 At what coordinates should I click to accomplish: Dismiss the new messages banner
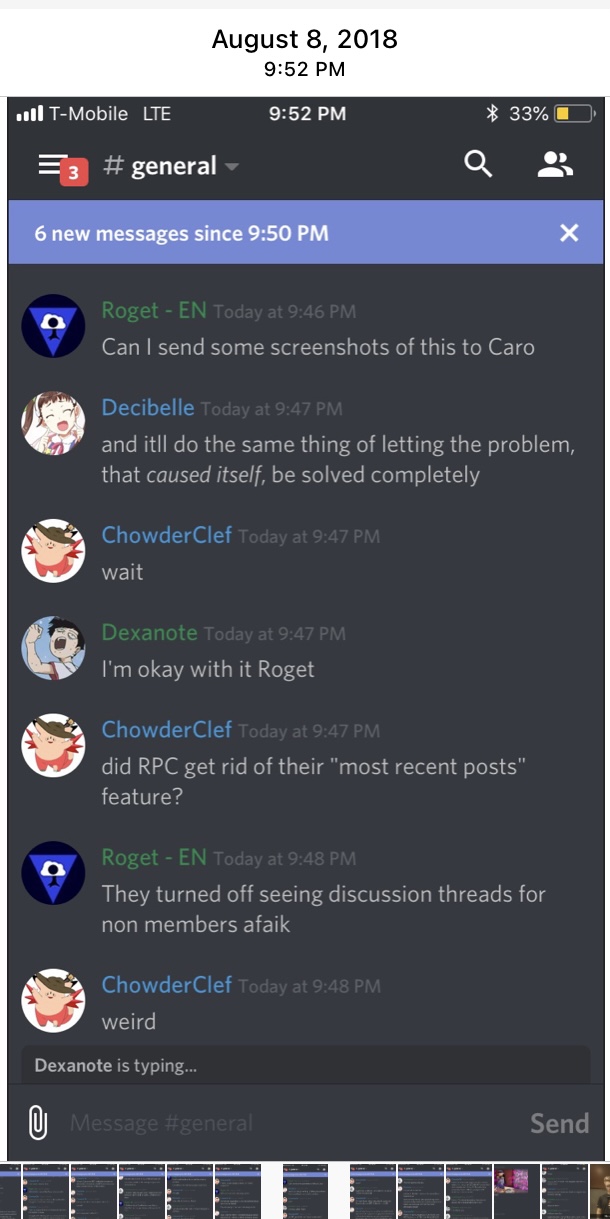pyautogui.click(x=569, y=233)
